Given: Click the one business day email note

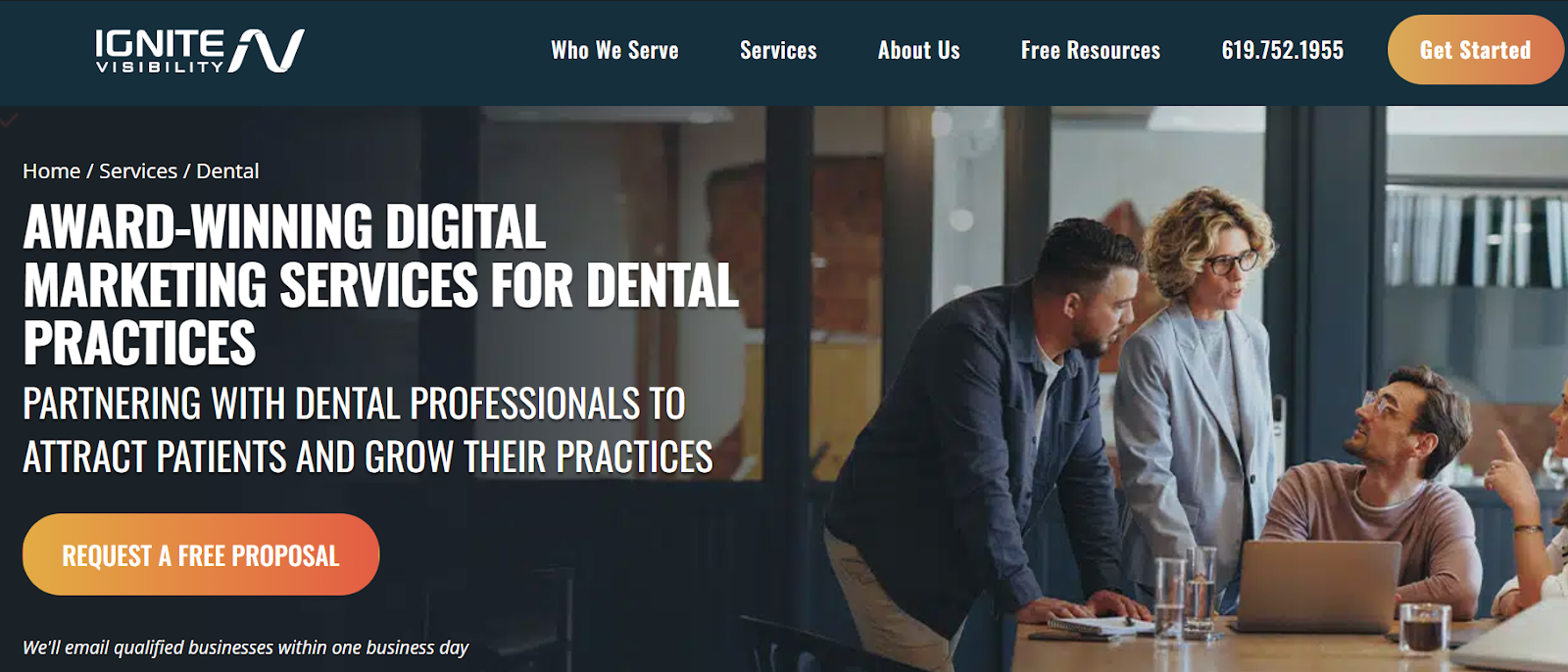Looking at the screenshot, I should pos(245,648).
